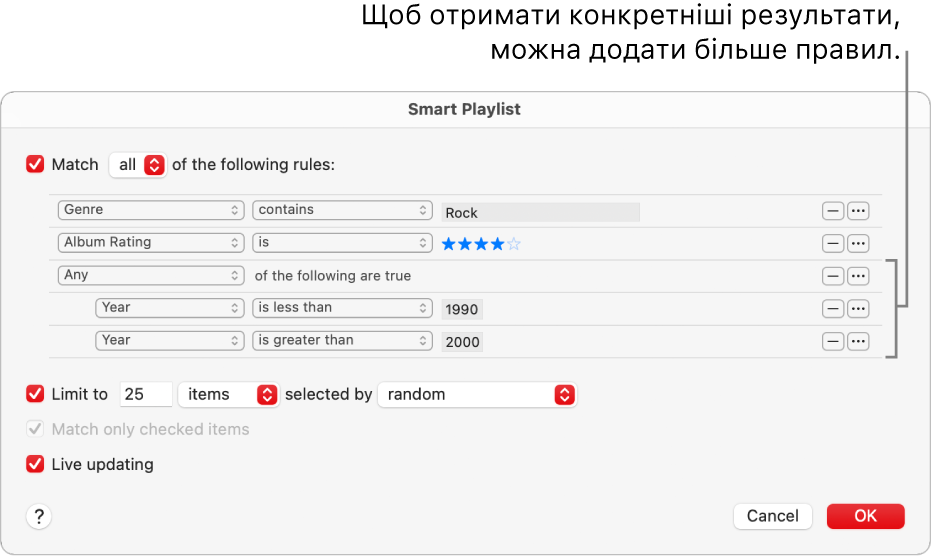Remove the Genre rule with minus button
This screenshot has height=556, width=931.
pos(832,211)
